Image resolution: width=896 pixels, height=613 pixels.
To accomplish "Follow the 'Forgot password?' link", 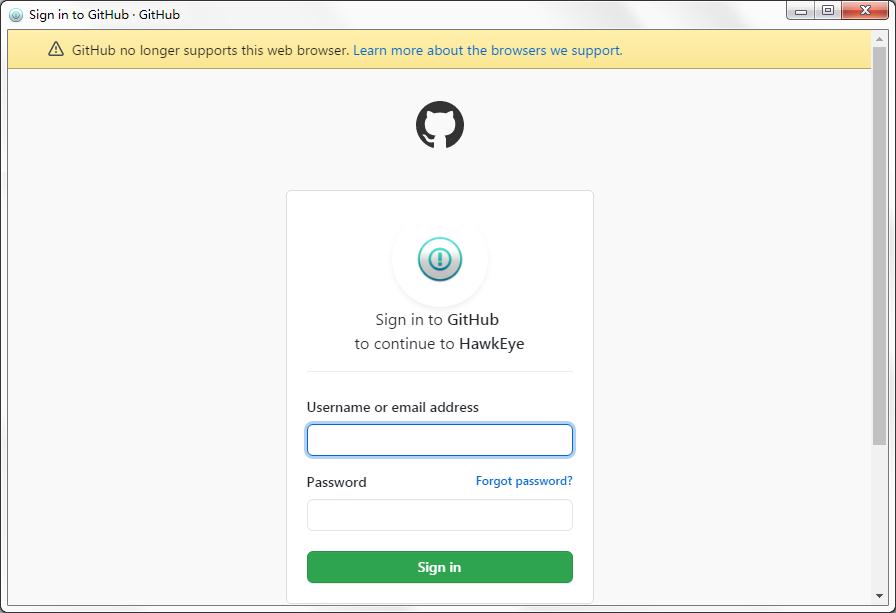I will [x=524, y=481].
